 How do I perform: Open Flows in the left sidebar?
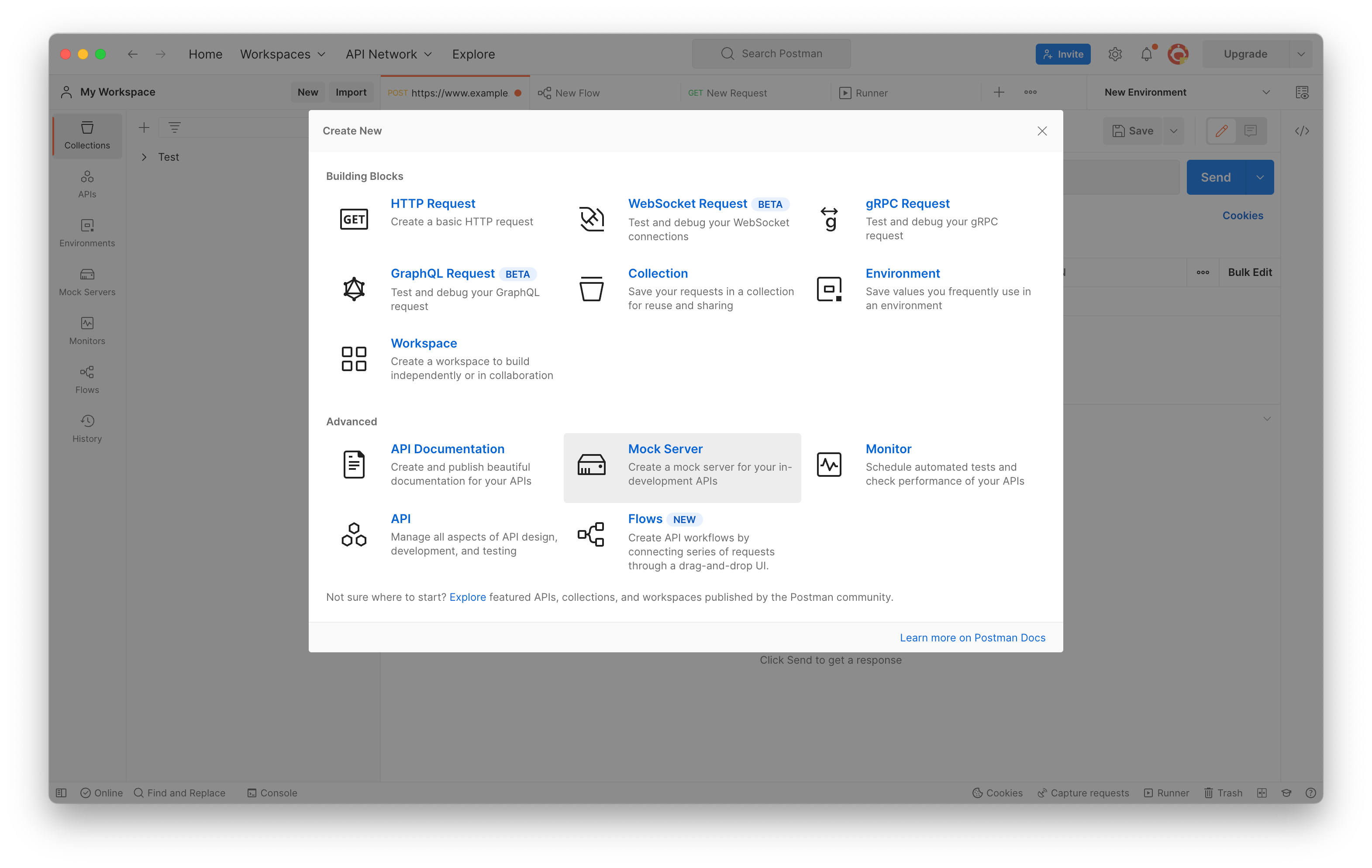(87, 379)
